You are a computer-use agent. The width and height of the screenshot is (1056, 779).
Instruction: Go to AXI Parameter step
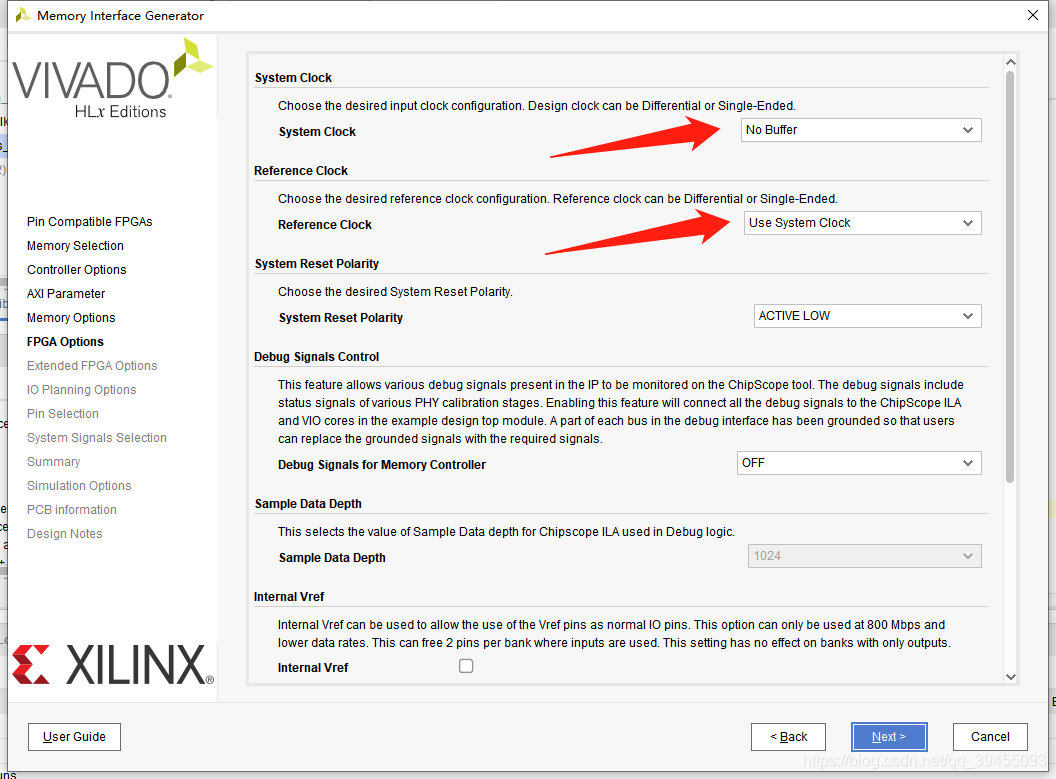pos(66,294)
